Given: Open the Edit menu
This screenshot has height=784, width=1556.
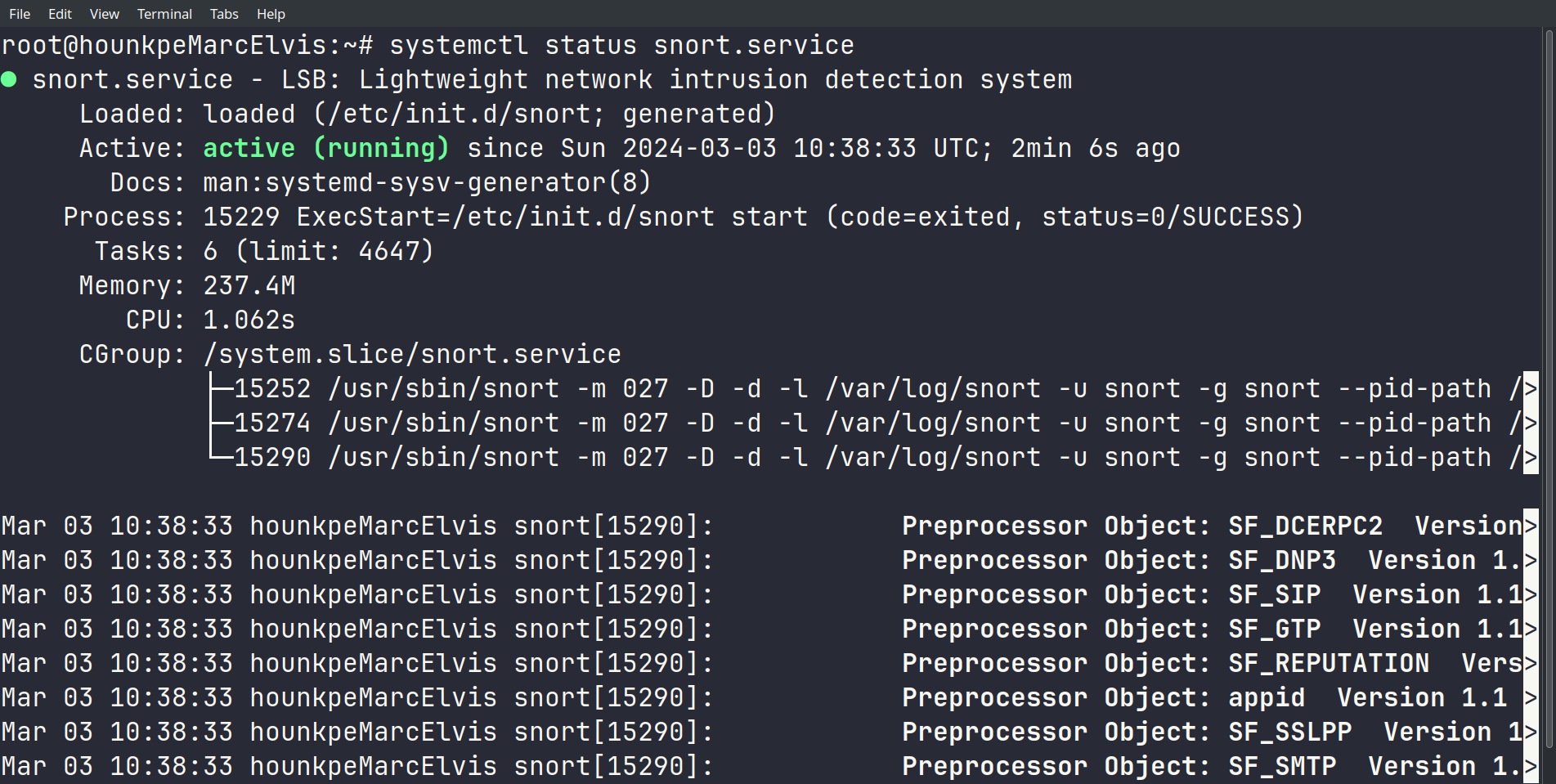Looking at the screenshot, I should [x=60, y=14].
